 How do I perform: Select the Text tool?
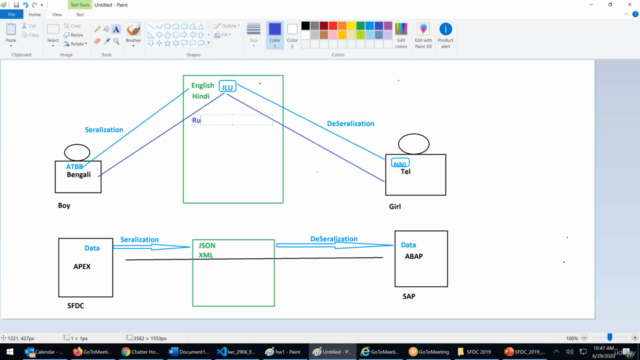click(x=116, y=29)
